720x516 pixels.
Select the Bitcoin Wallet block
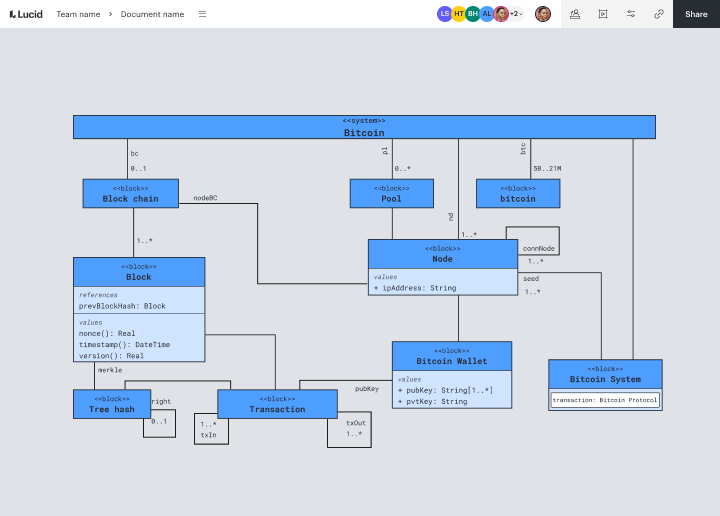pos(452,375)
